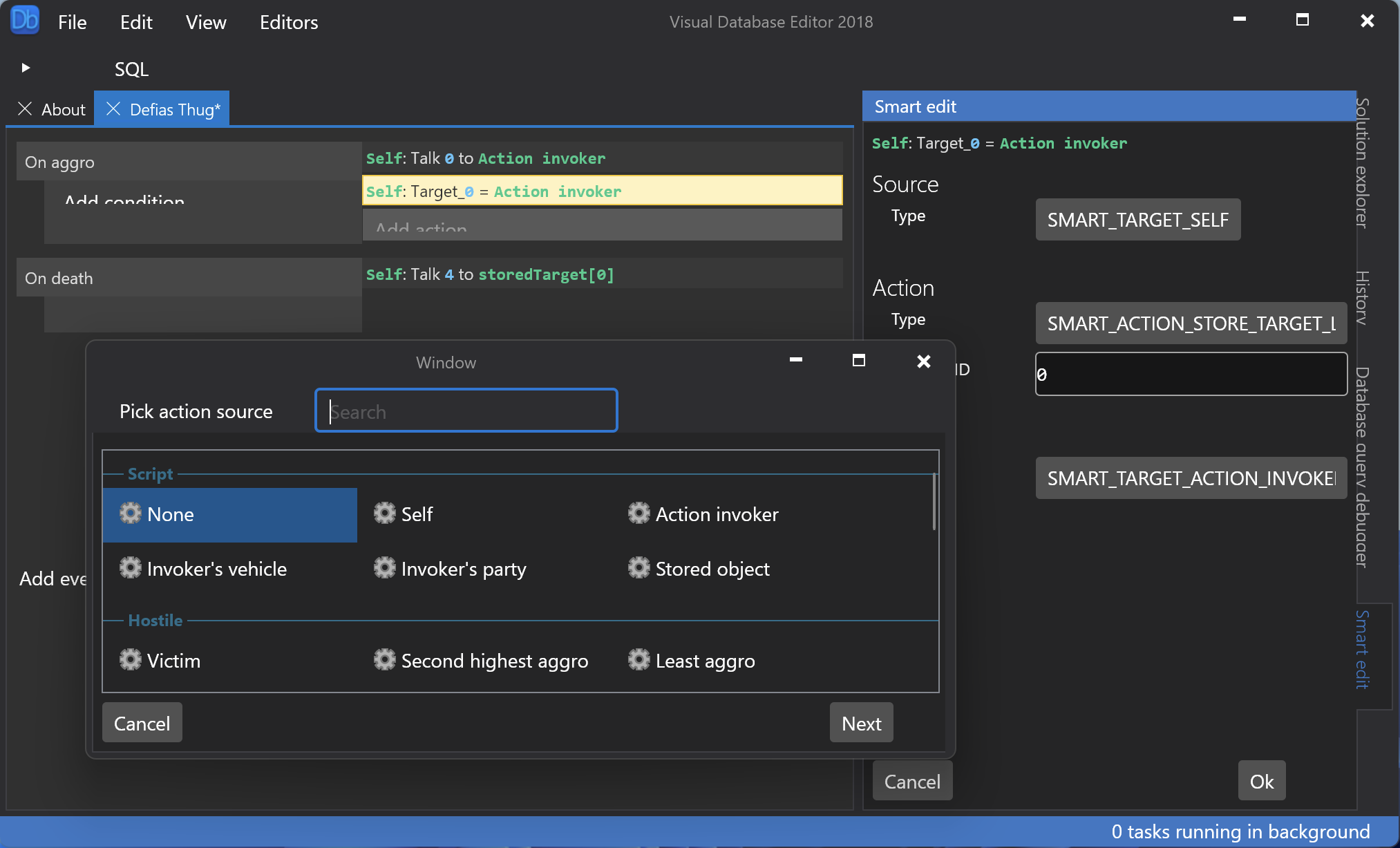
Task: Click the Db application icon
Action: point(24,19)
